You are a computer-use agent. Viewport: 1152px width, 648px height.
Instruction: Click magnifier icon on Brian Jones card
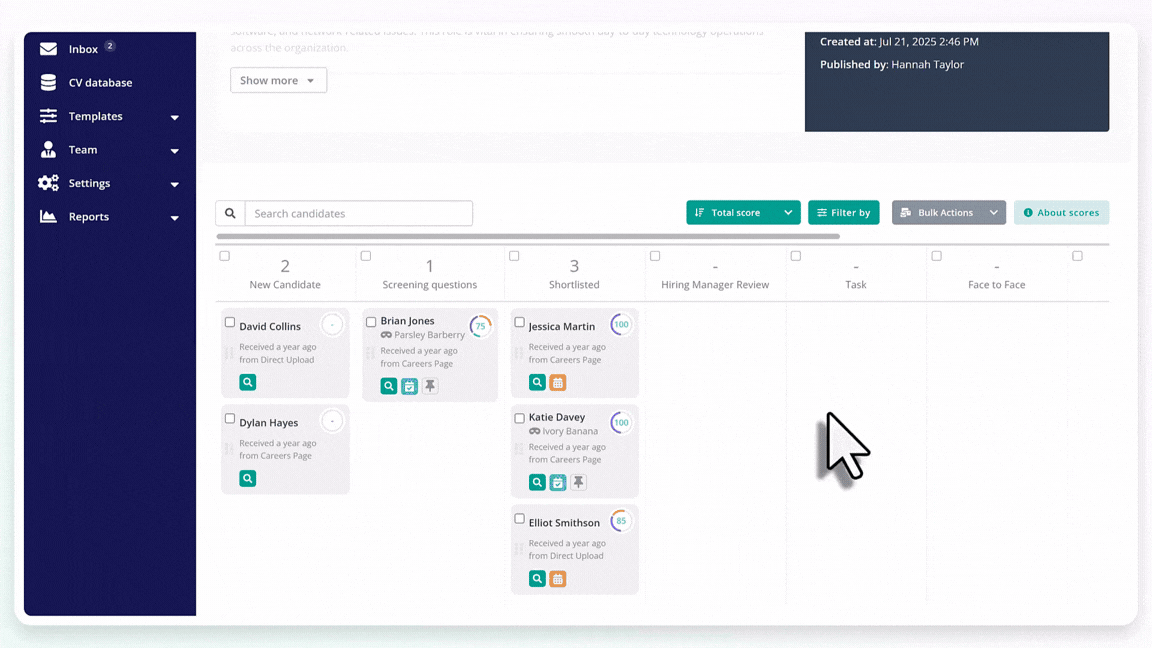(x=389, y=386)
